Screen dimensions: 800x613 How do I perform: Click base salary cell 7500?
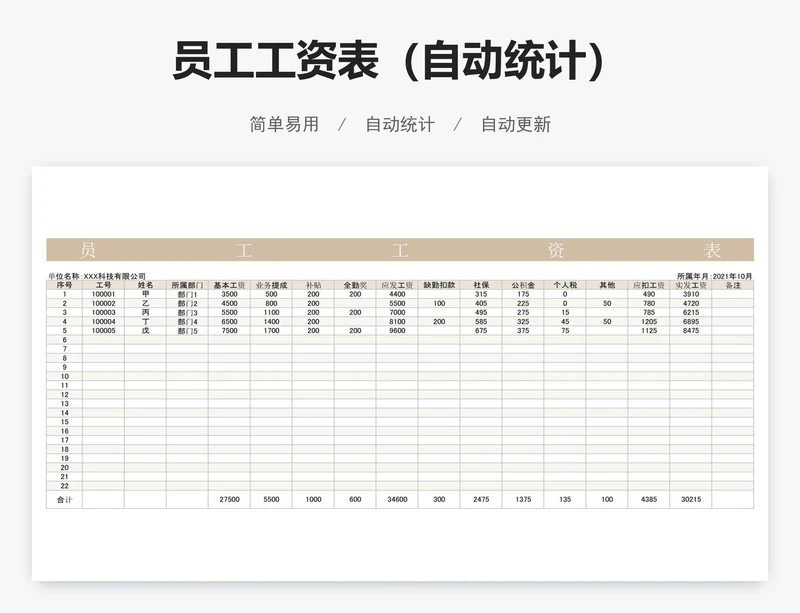point(229,331)
